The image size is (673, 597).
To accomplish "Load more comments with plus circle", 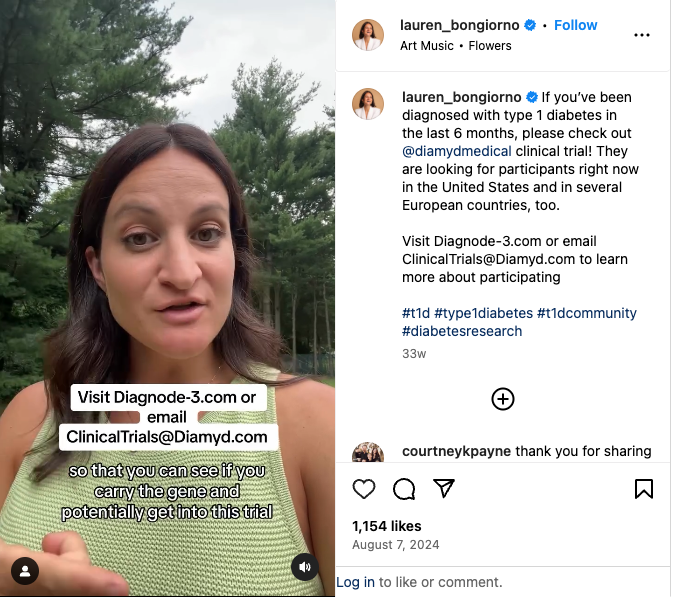I will [x=503, y=399].
